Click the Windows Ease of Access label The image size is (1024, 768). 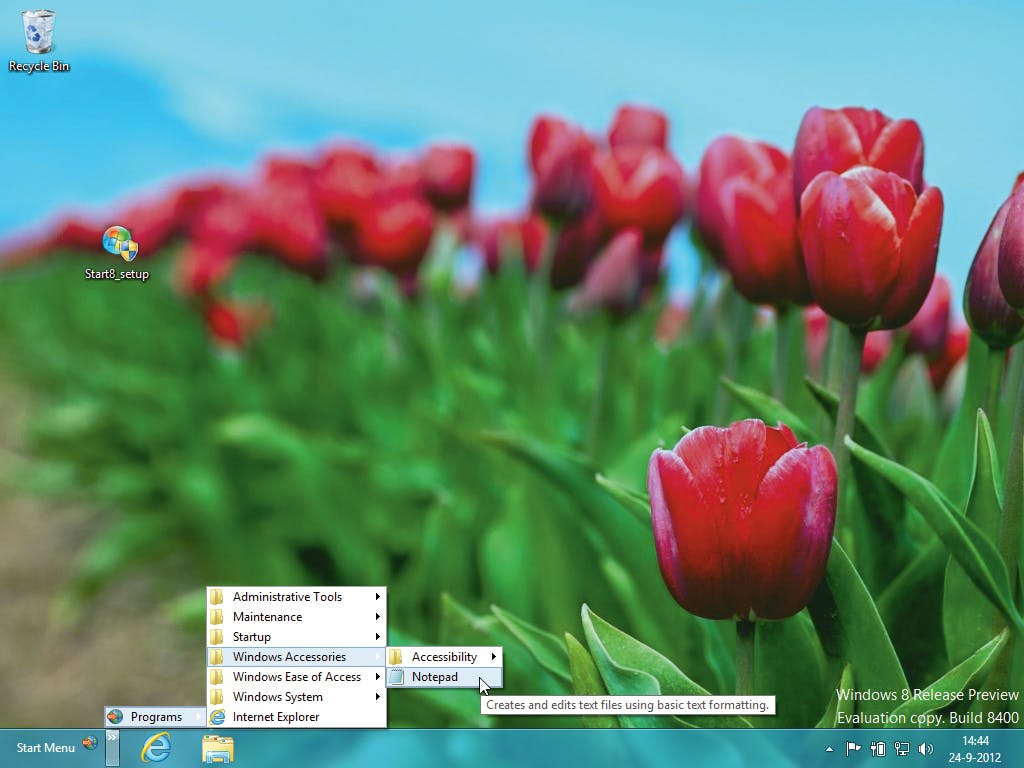click(x=296, y=677)
